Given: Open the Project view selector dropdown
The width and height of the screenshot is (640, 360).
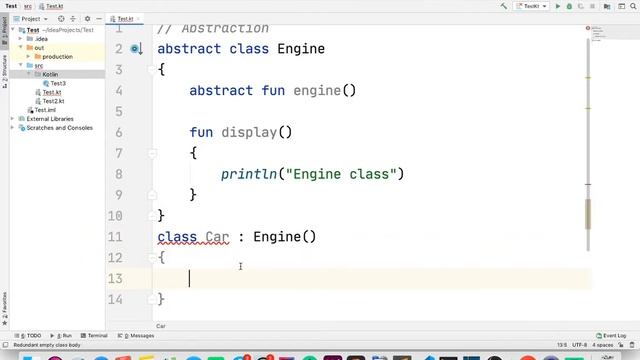Looking at the screenshot, I should (31, 19).
